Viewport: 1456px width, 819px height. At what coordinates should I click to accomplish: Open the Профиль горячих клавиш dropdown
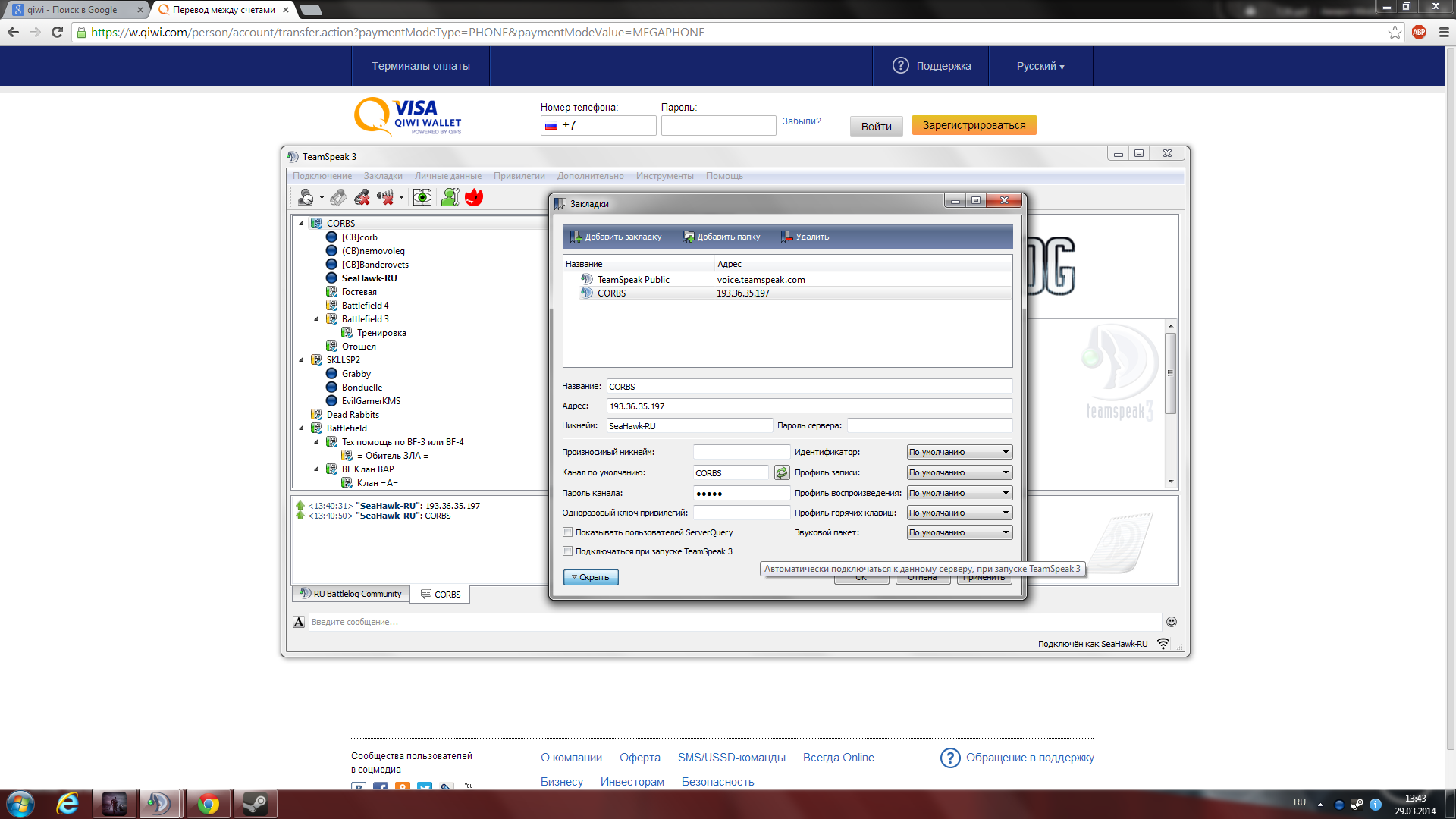coord(959,513)
